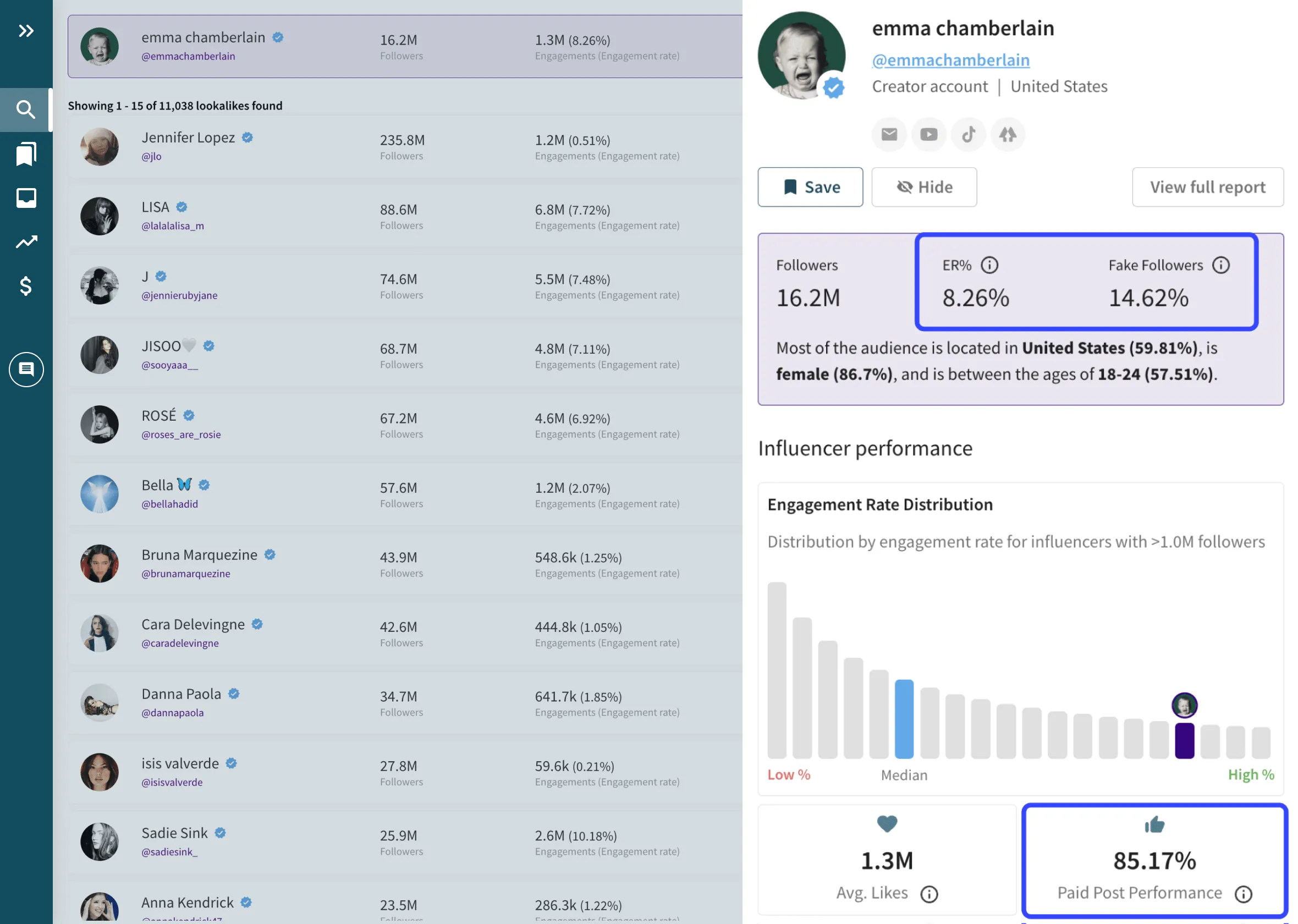The height and width of the screenshot is (924, 1298).
Task: Open the support chat bubble
Action: (x=26, y=369)
